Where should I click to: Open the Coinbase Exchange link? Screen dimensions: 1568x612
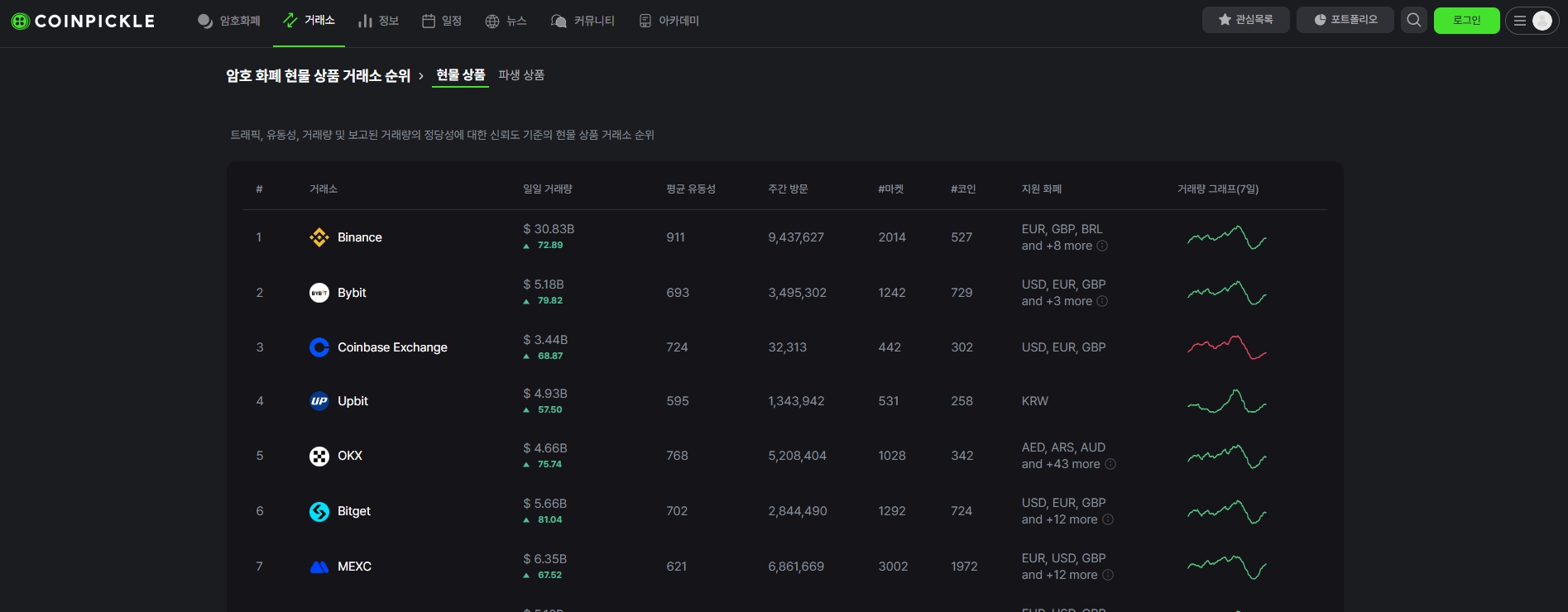[x=392, y=347]
